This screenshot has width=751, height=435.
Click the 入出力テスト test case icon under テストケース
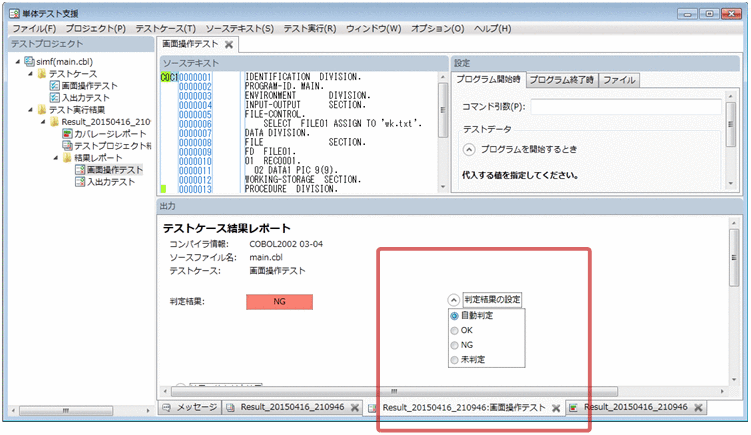[x=55, y=97]
